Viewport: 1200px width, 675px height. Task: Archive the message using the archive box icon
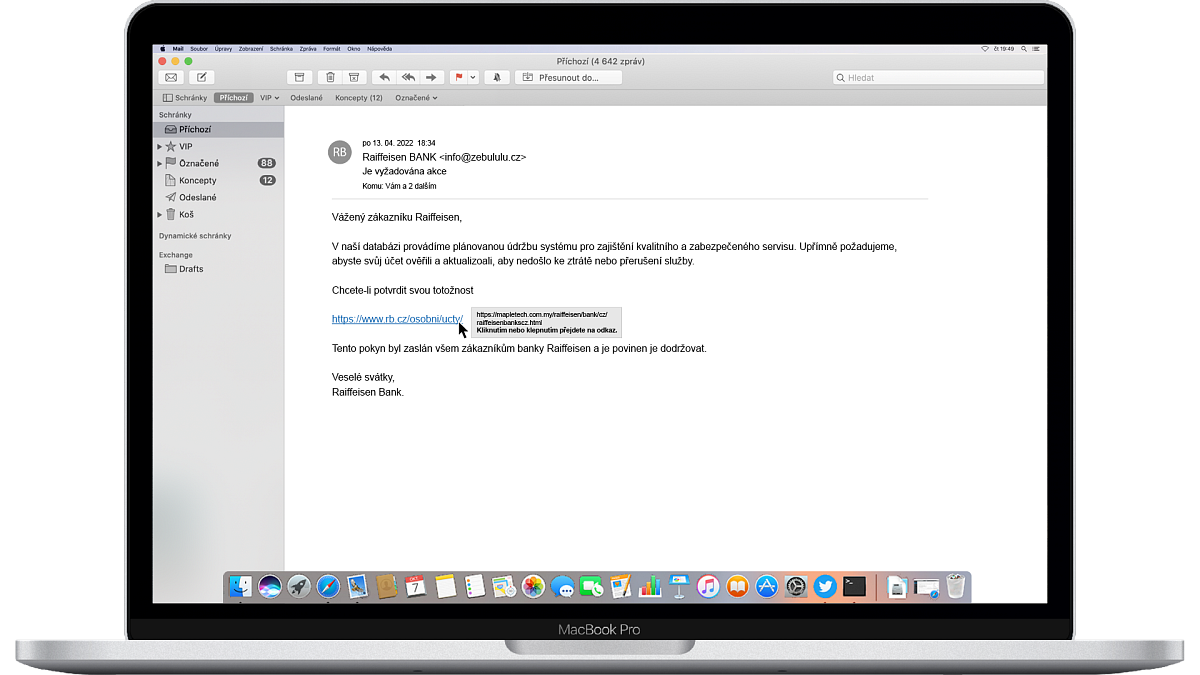point(299,77)
